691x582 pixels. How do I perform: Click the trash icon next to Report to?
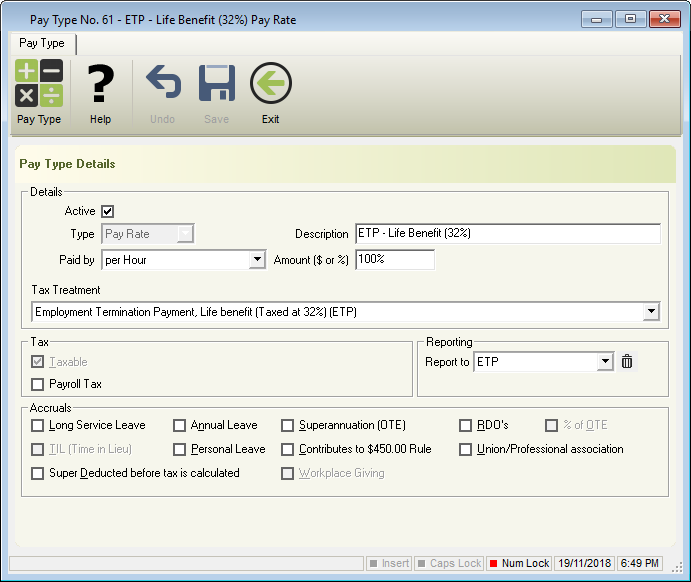[627, 361]
